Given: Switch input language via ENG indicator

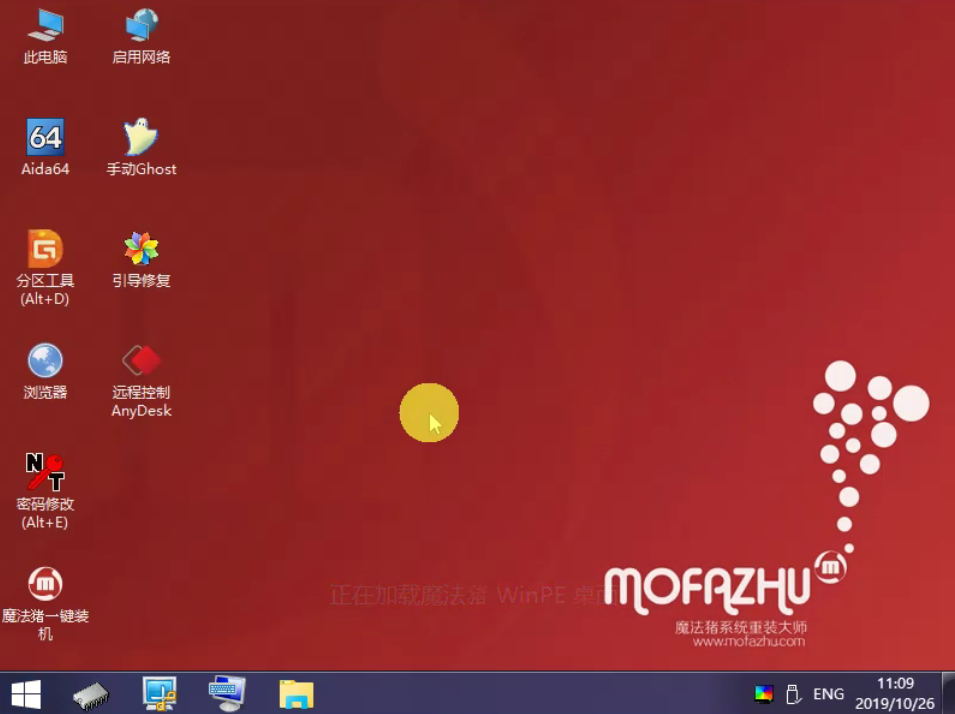Looking at the screenshot, I should (828, 694).
